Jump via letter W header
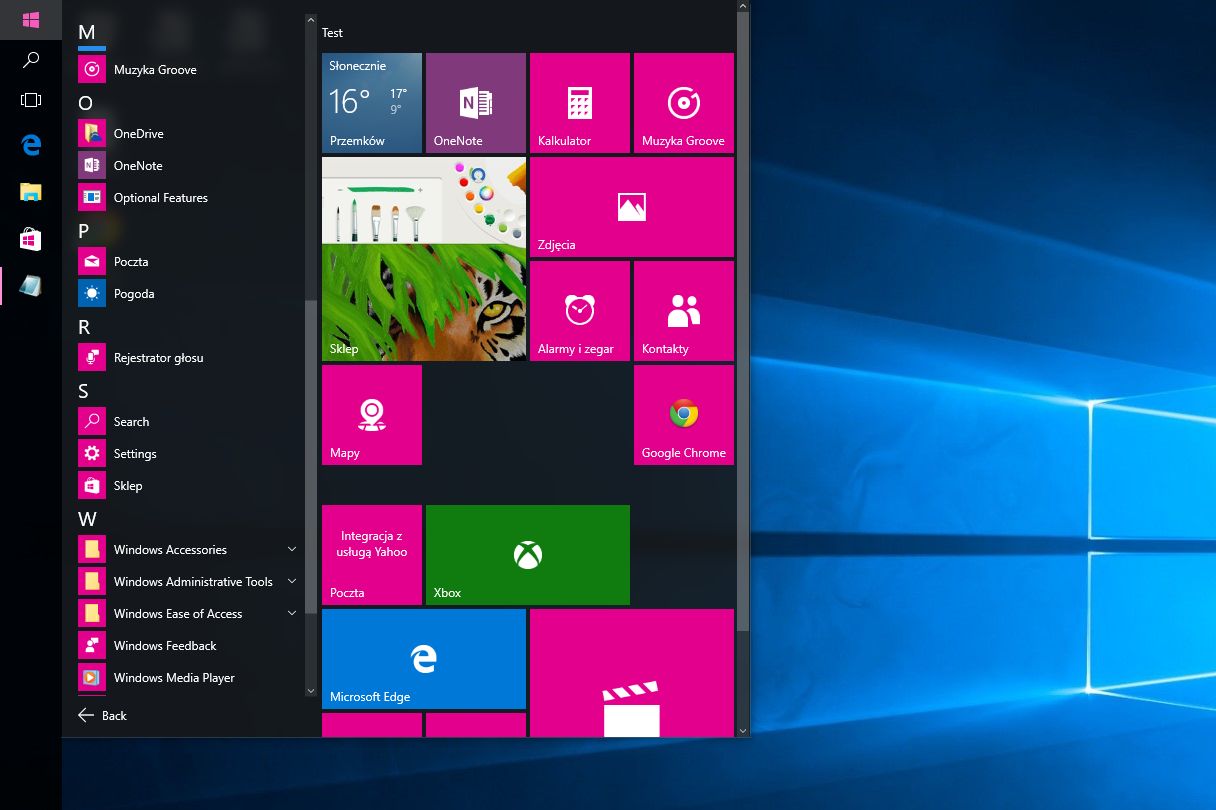 pos(88,519)
